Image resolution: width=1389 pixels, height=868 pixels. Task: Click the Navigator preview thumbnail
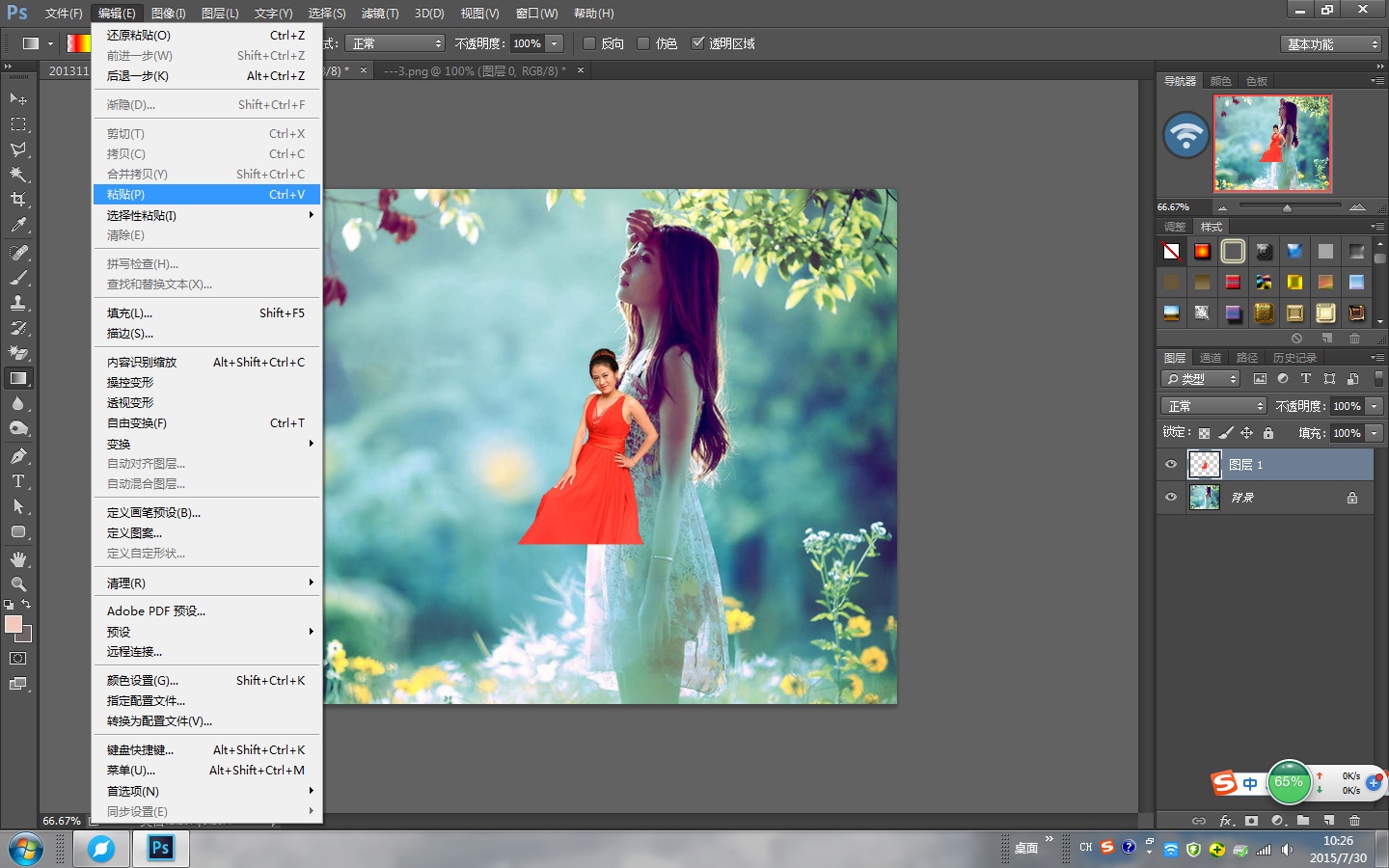point(1272,144)
